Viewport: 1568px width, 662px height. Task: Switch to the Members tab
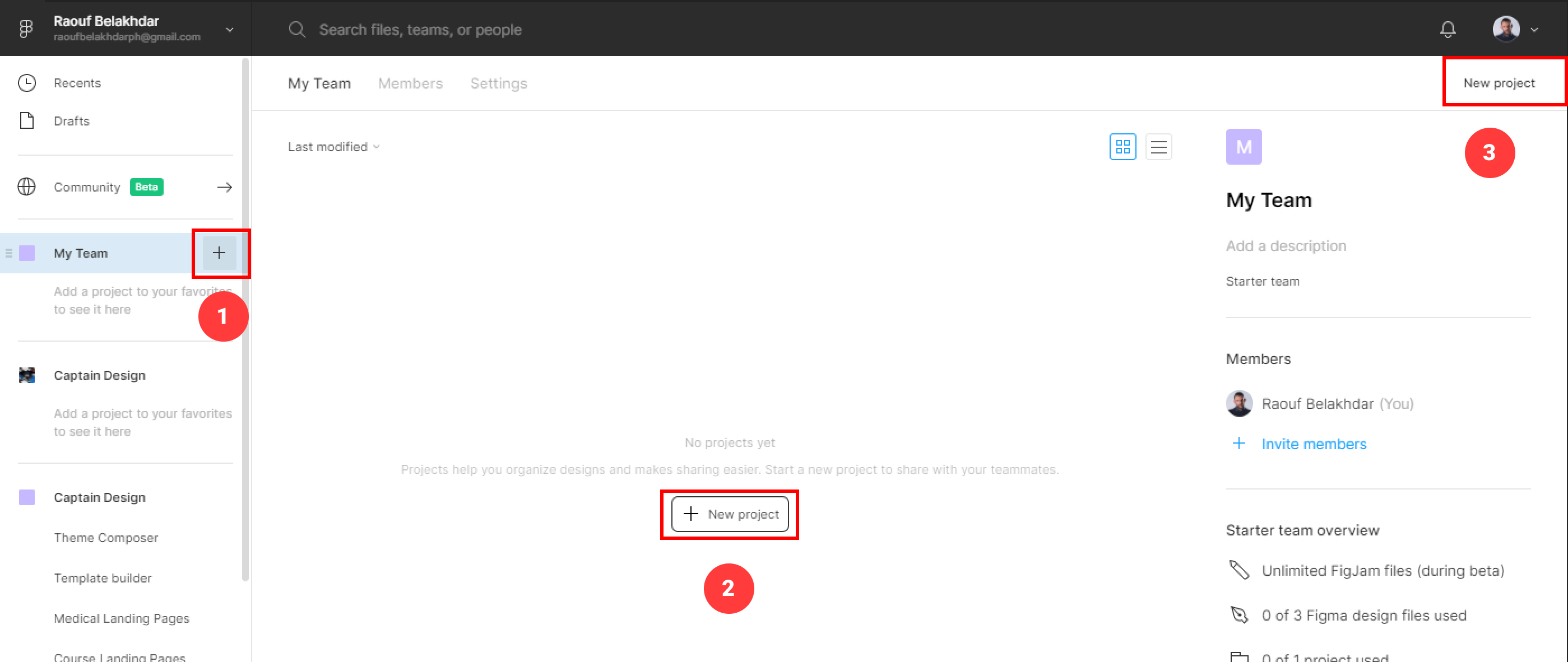[410, 83]
